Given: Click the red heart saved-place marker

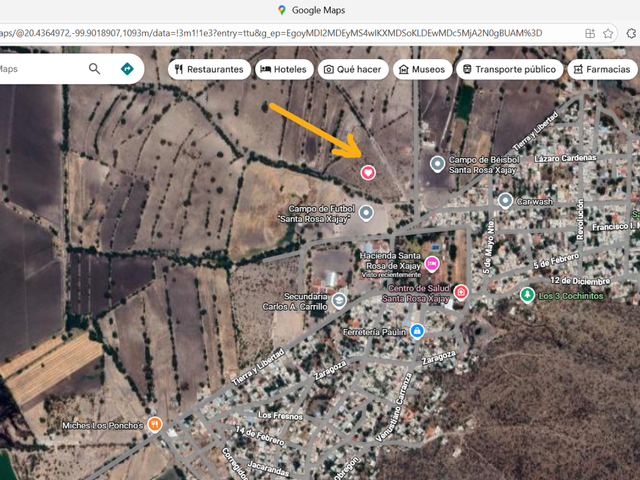Looking at the screenshot, I should point(368,172).
